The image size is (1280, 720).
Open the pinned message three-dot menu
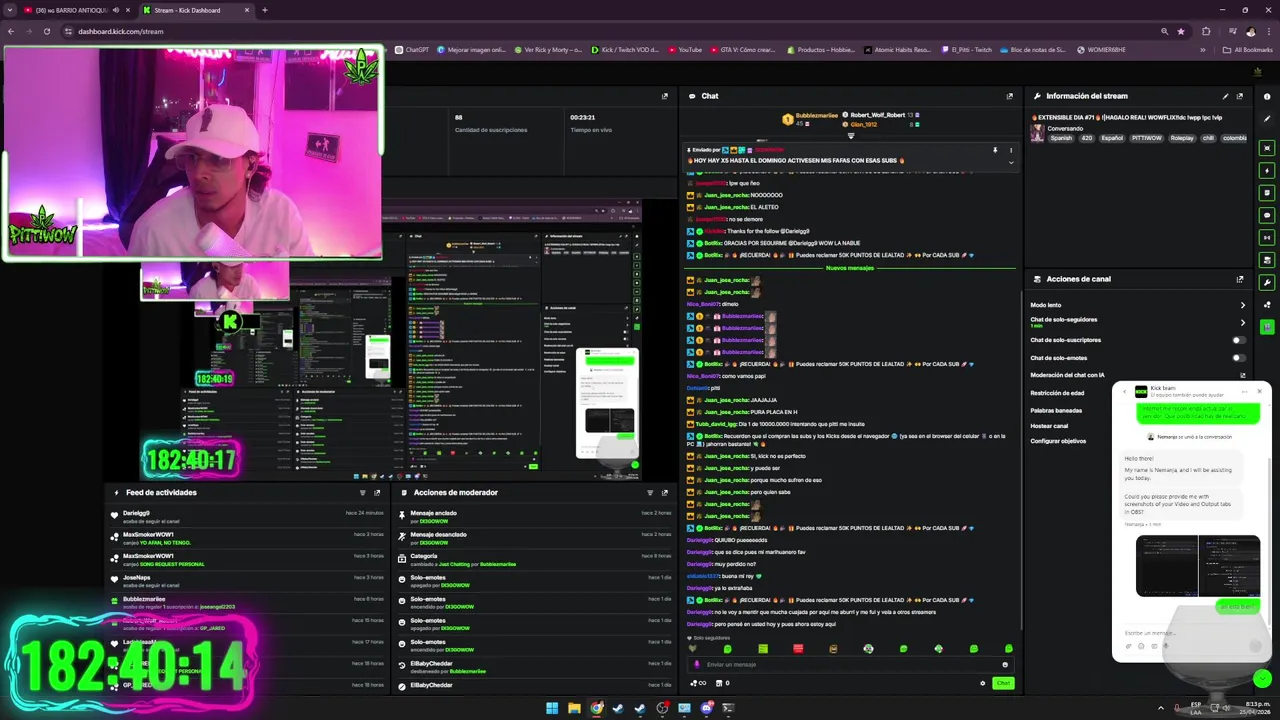click(x=1010, y=149)
